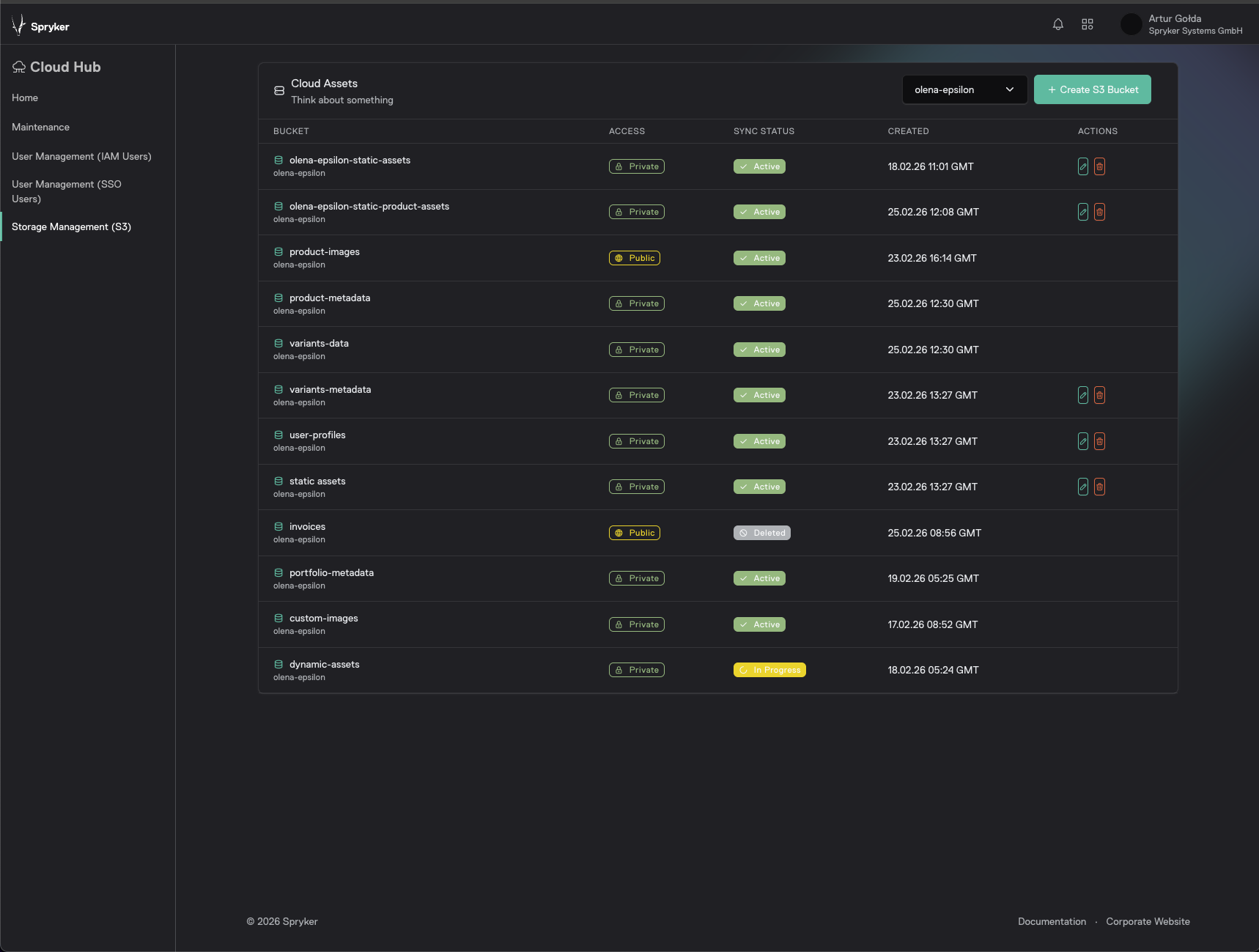Image resolution: width=1259 pixels, height=952 pixels.
Task: Open User Management (IAM Users)
Action: pos(81,156)
